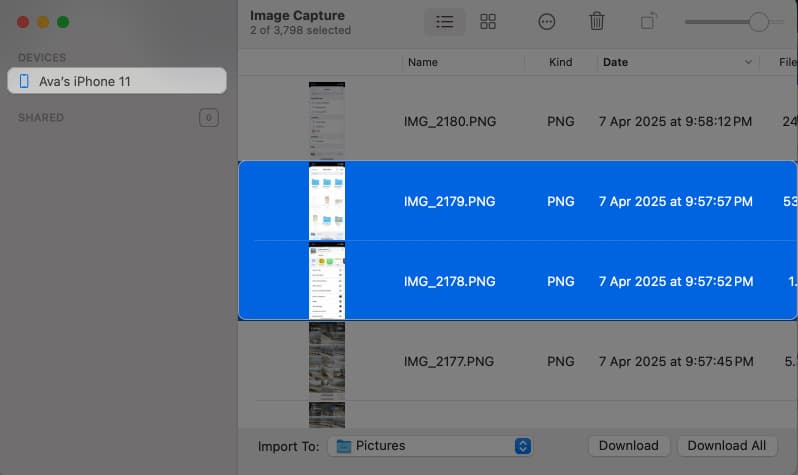Click the Import To dropdown arrows

(523, 446)
